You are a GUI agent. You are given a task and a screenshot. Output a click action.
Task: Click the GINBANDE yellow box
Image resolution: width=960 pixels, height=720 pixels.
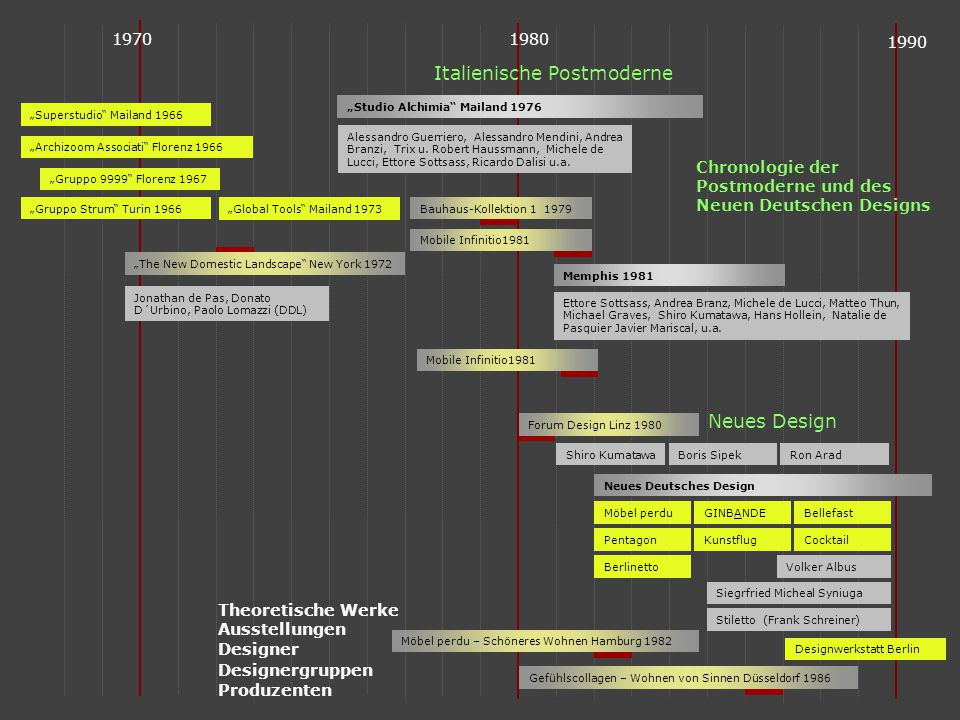742,512
